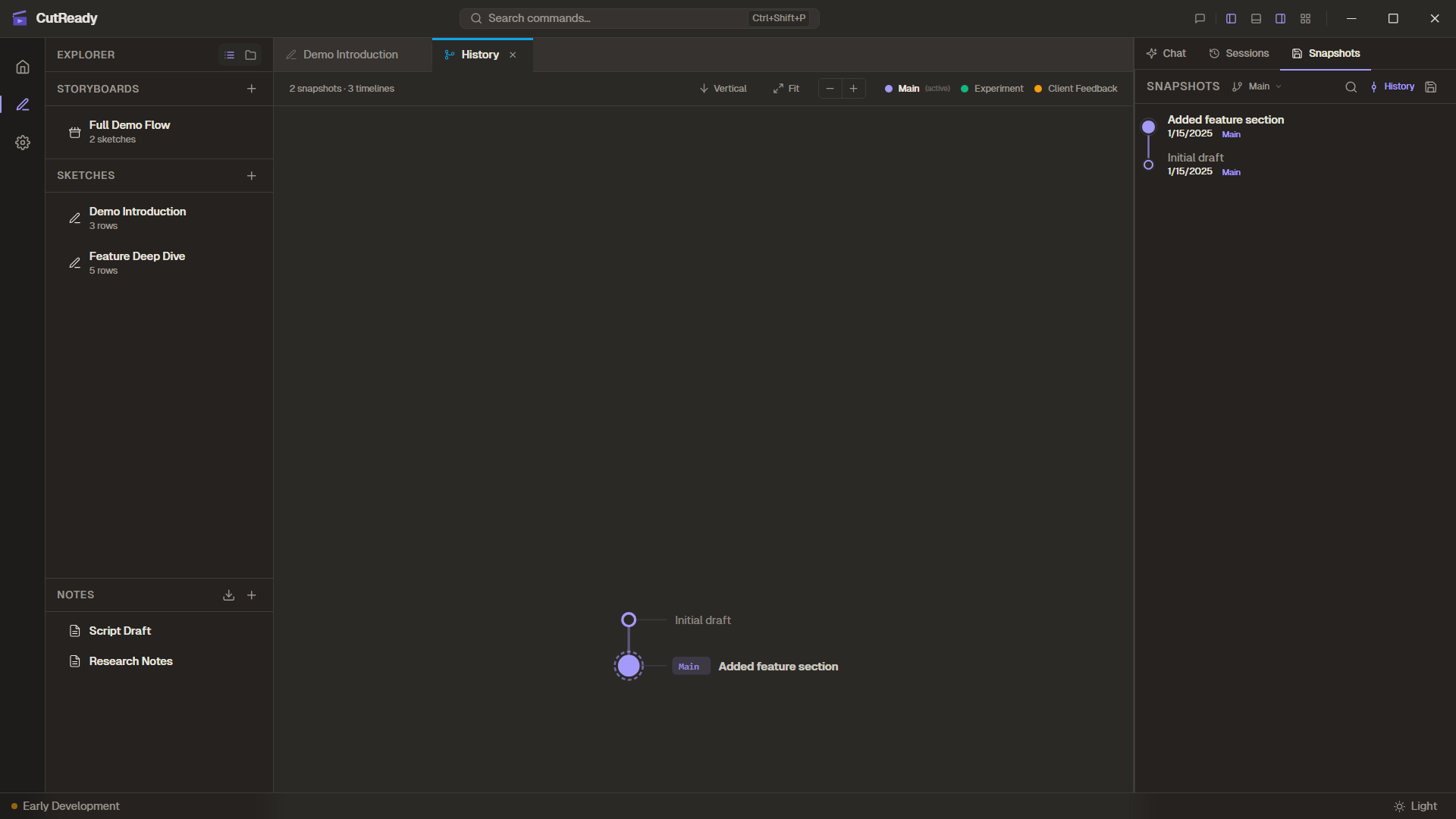Open the Demo Introduction tab
Viewport: 1456px width, 819px height.
pyautogui.click(x=350, y=55)
